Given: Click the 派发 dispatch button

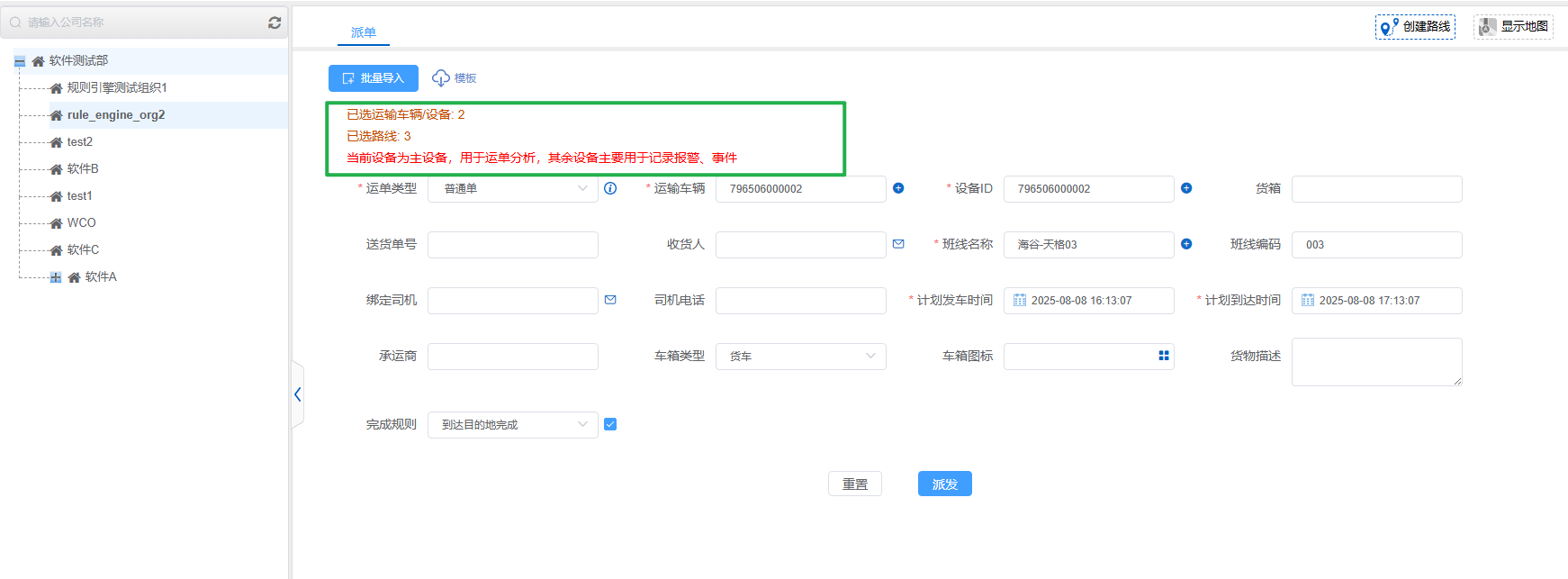Looking at the screenshot, I should click(944, 484).
